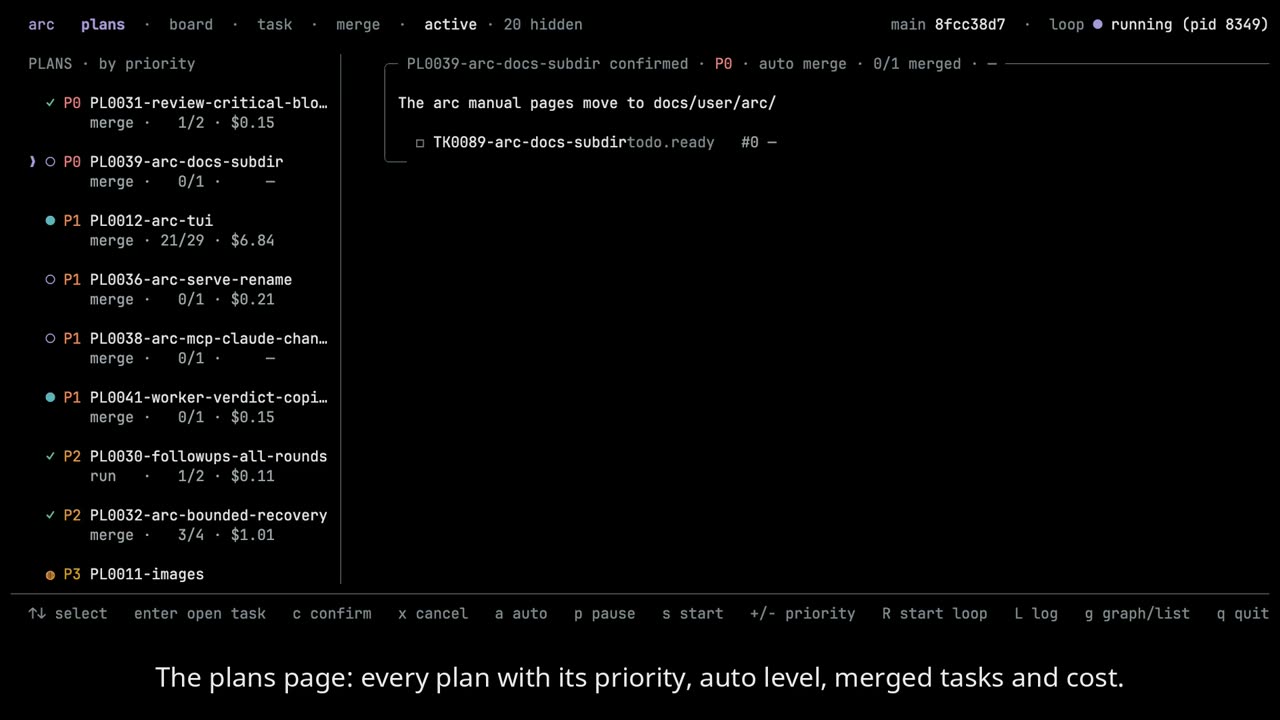The width and height of the screenshot is (1280, 720).
Task: Click the $6.84 cost of PL0012-arc-tui
Action: [x=252, y=241]
